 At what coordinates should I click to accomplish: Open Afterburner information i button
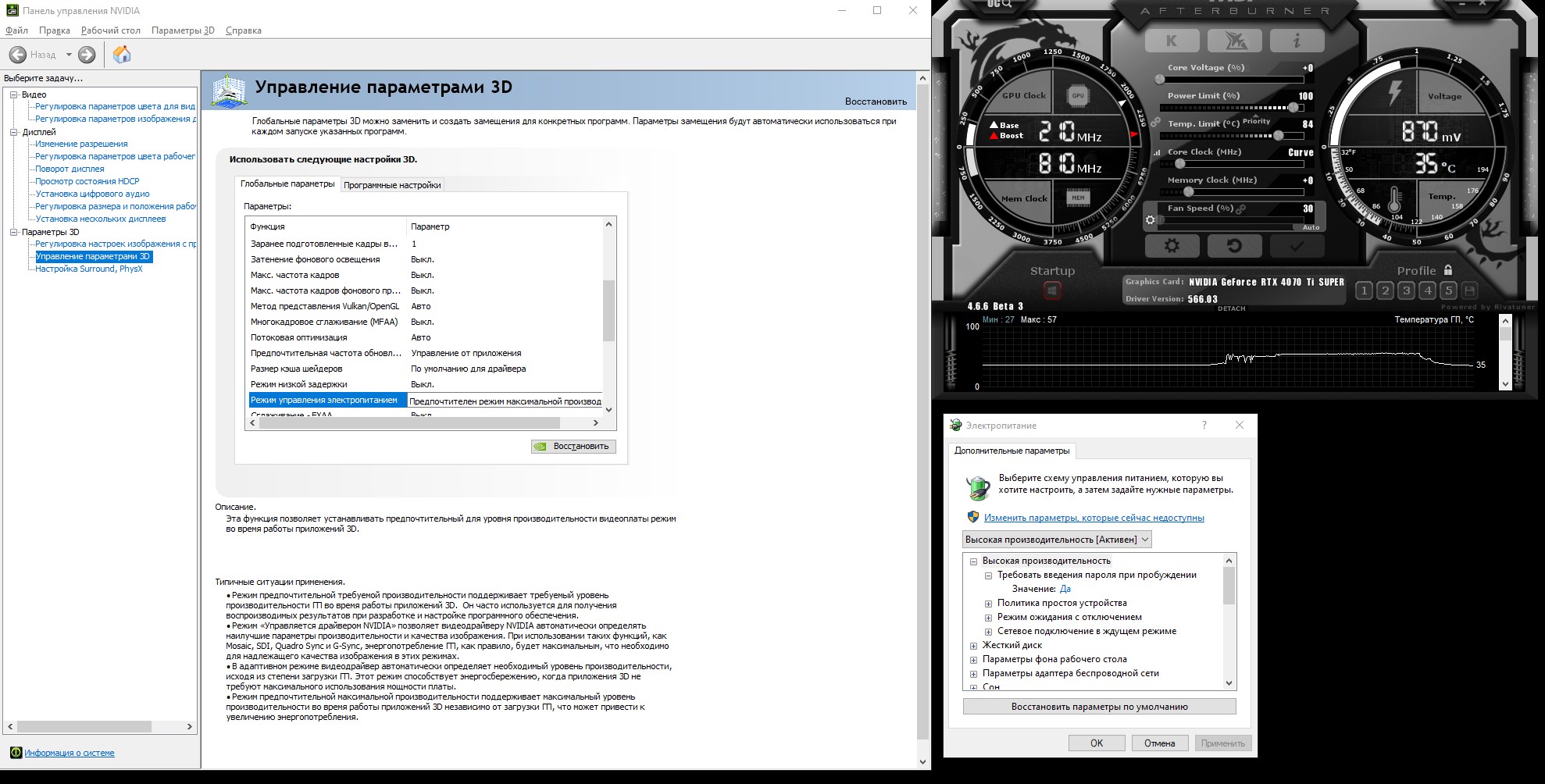[x=1297, y=40]
